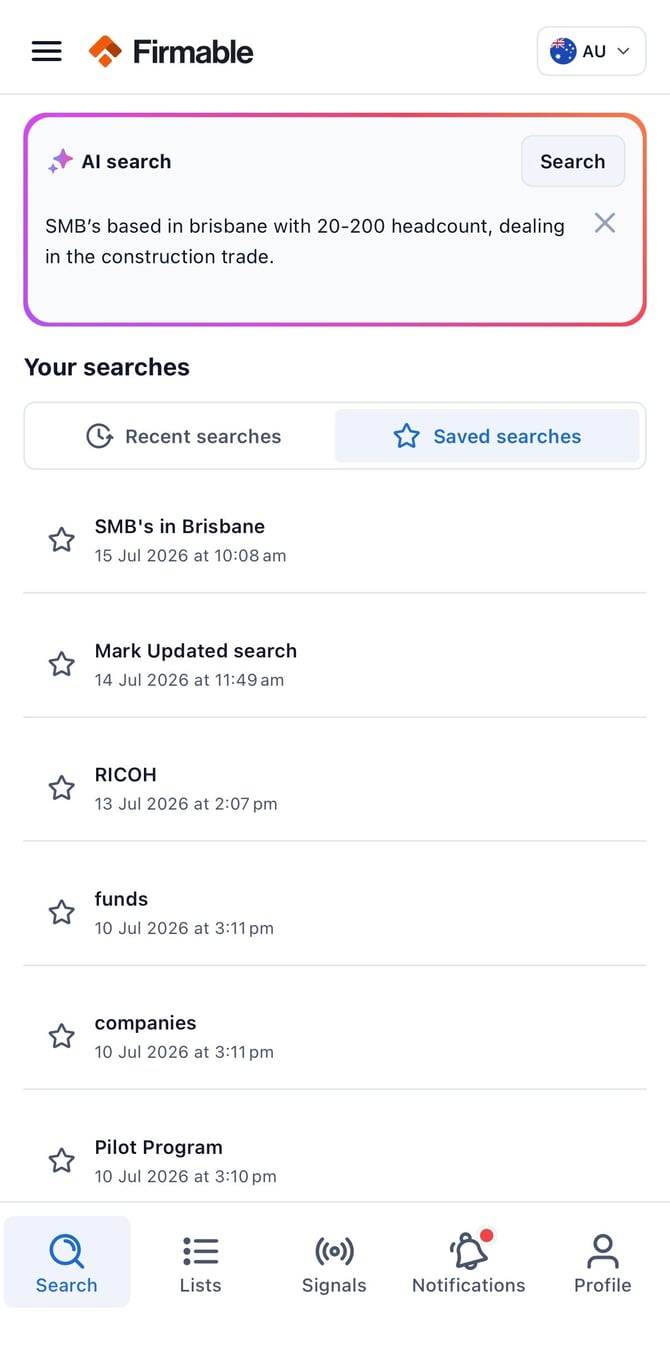Unstar the RICOH saved search
The image size is (670, 1361).
click(x=62, y=788)
